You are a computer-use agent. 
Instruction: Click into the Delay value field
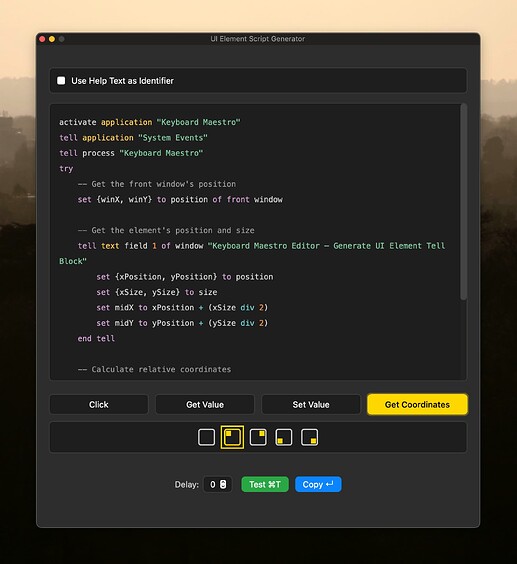point(217,484)
